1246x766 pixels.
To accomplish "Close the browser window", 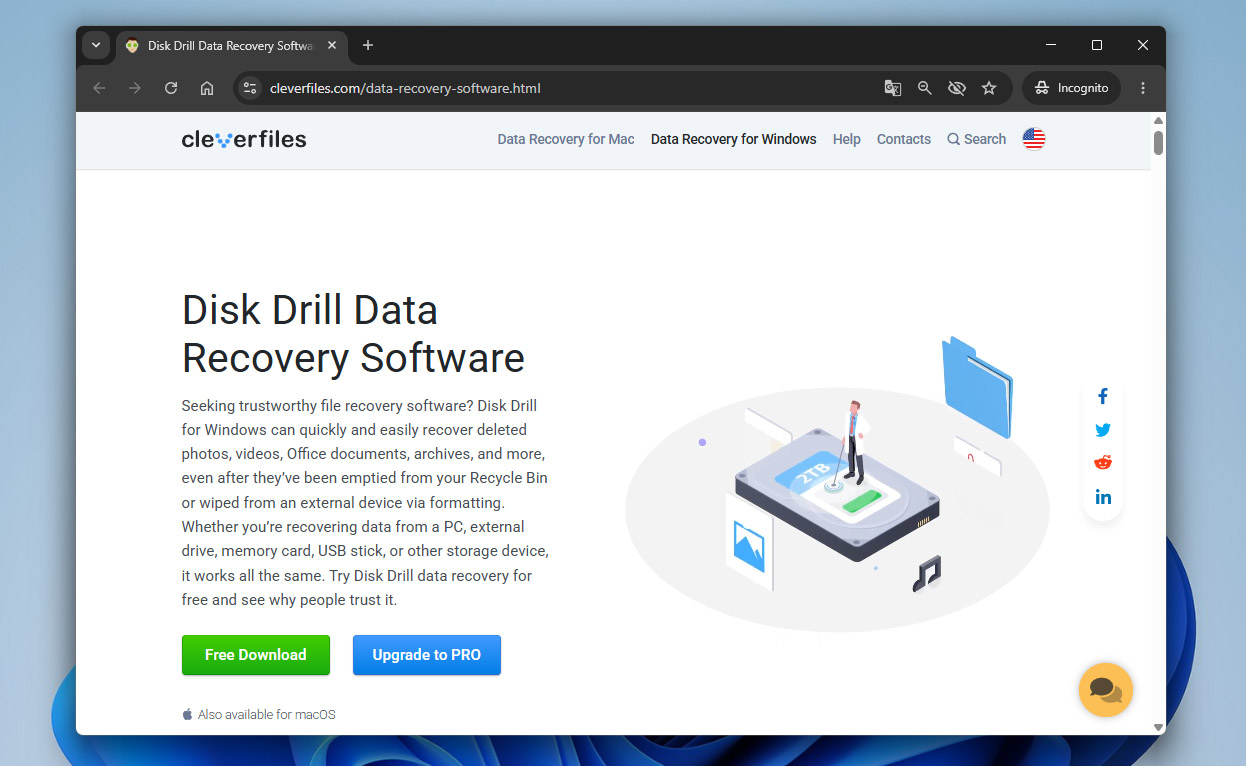I will click(x=1143, y=45).
